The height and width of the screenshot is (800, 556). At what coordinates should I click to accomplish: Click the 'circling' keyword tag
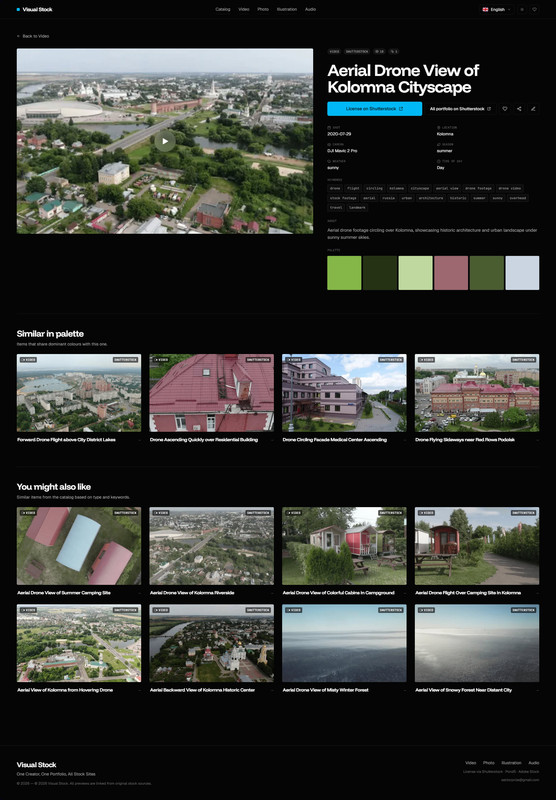click(x=374, y=188)
